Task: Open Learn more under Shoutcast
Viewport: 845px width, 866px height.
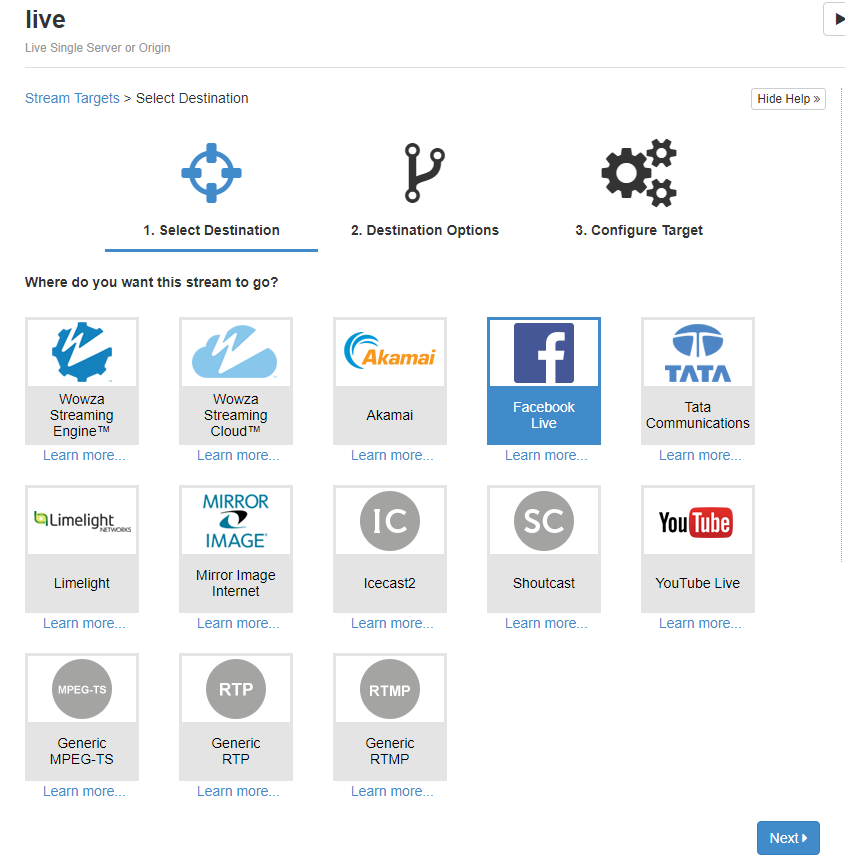Action: [546, 623]
